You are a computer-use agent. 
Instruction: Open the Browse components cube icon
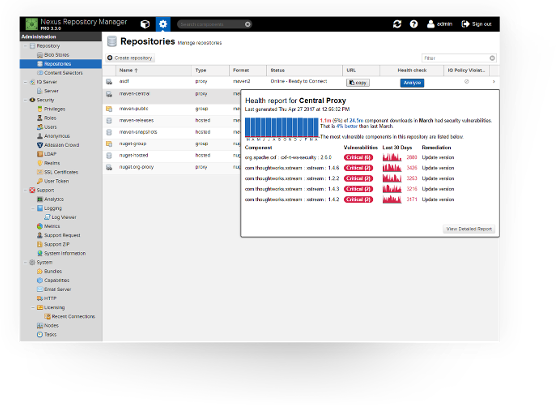(x=145, y=24)
